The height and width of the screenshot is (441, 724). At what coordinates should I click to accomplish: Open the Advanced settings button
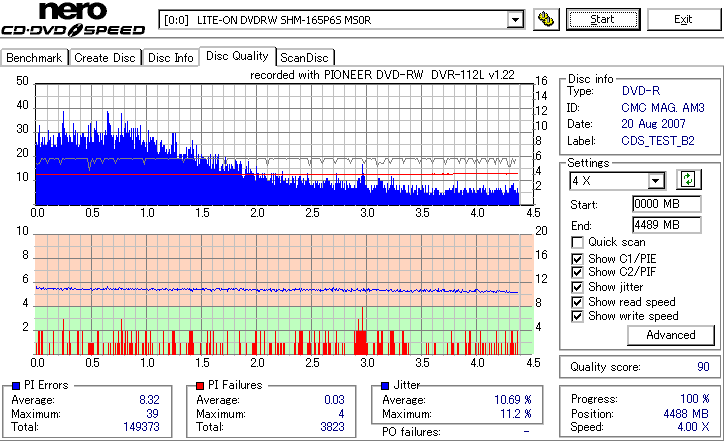[x=670, y=335]
